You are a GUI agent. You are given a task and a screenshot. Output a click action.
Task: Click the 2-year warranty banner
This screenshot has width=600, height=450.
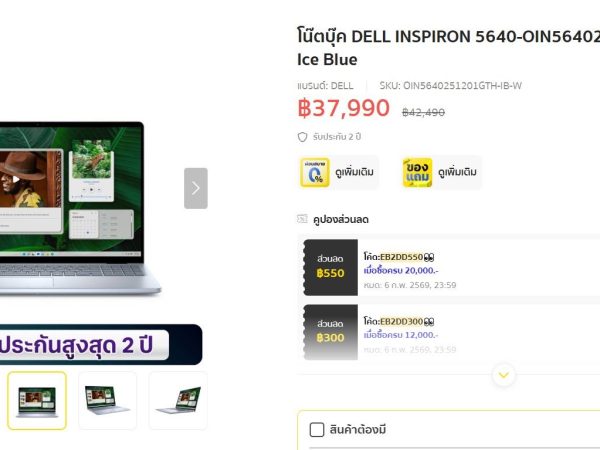[x=101, y=344]
